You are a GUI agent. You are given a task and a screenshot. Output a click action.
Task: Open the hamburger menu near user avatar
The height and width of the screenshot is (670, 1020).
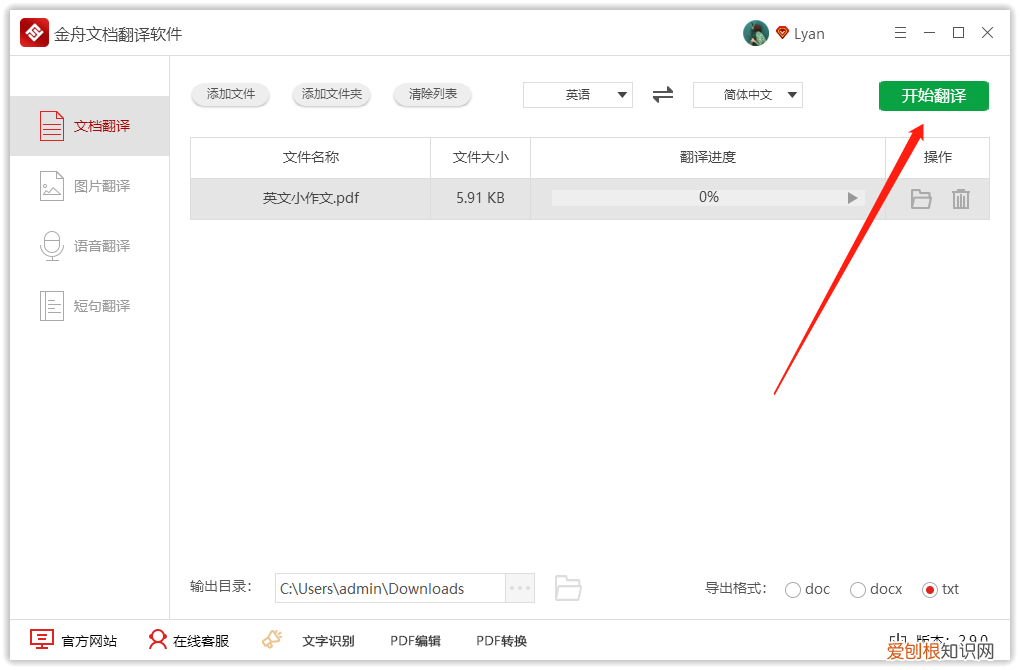(x=900, y=32)
